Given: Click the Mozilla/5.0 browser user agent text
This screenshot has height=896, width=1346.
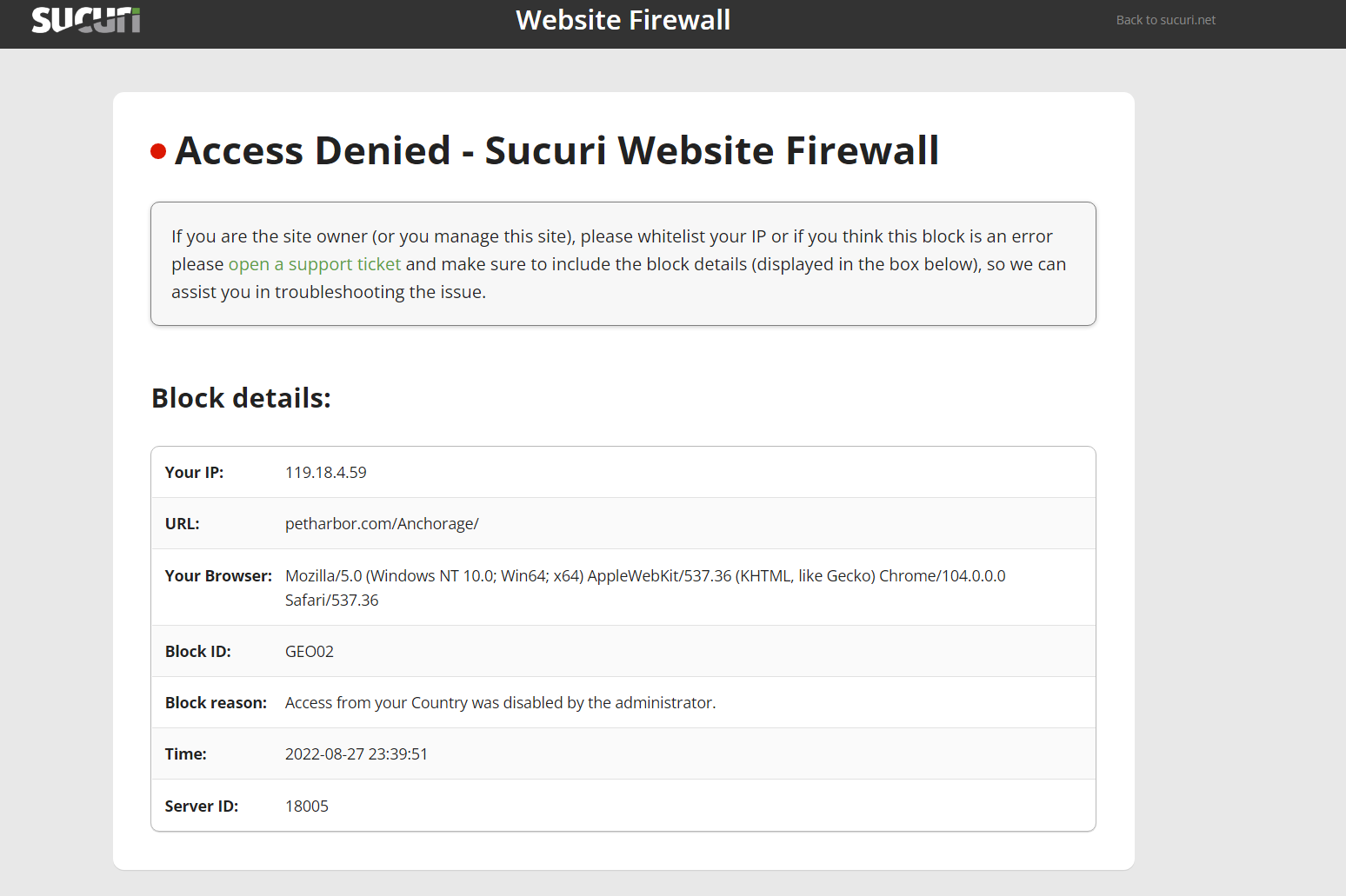Looking at the screenshot, I should coord(644,576).
